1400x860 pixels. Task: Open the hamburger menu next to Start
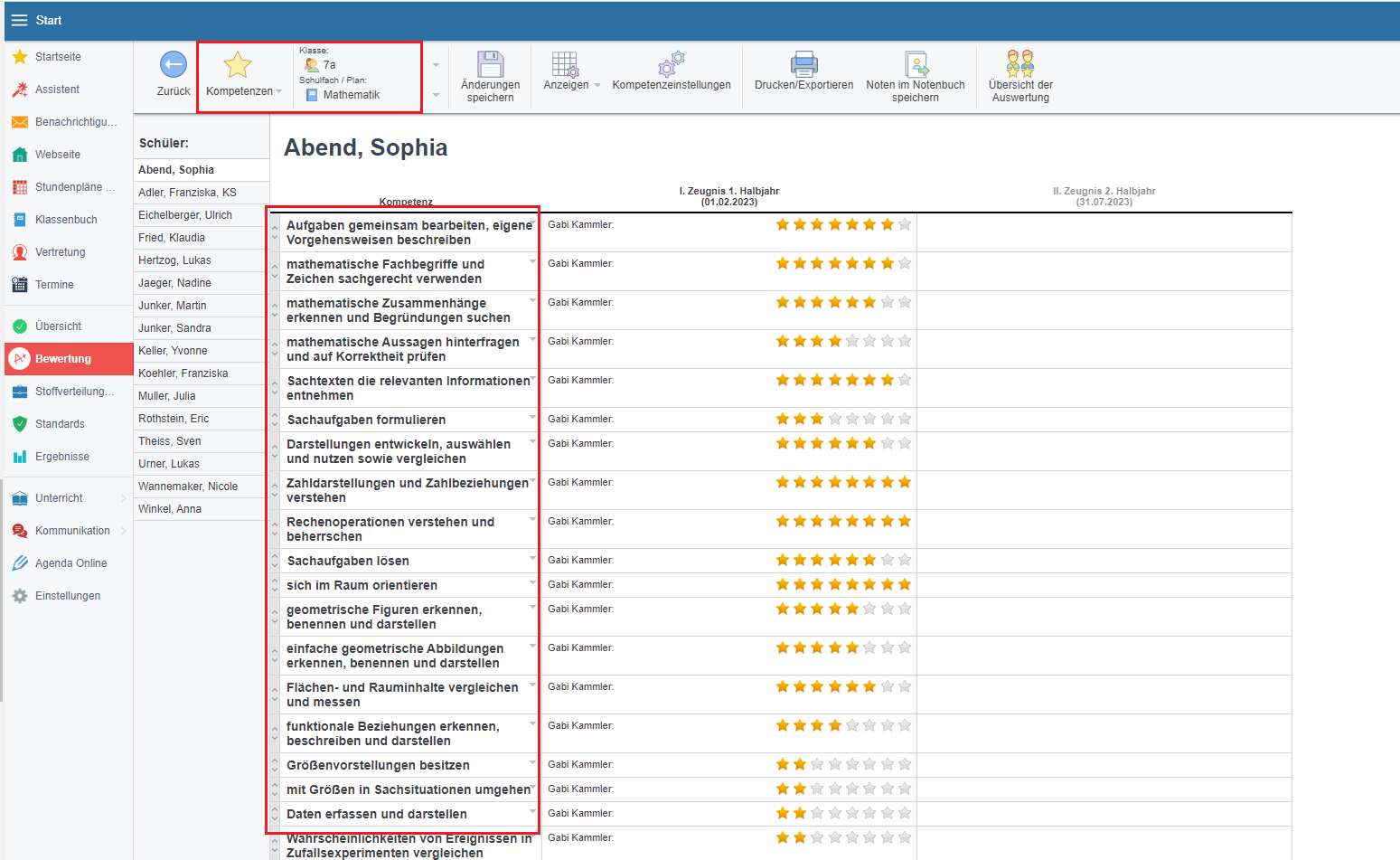[19, 20]
